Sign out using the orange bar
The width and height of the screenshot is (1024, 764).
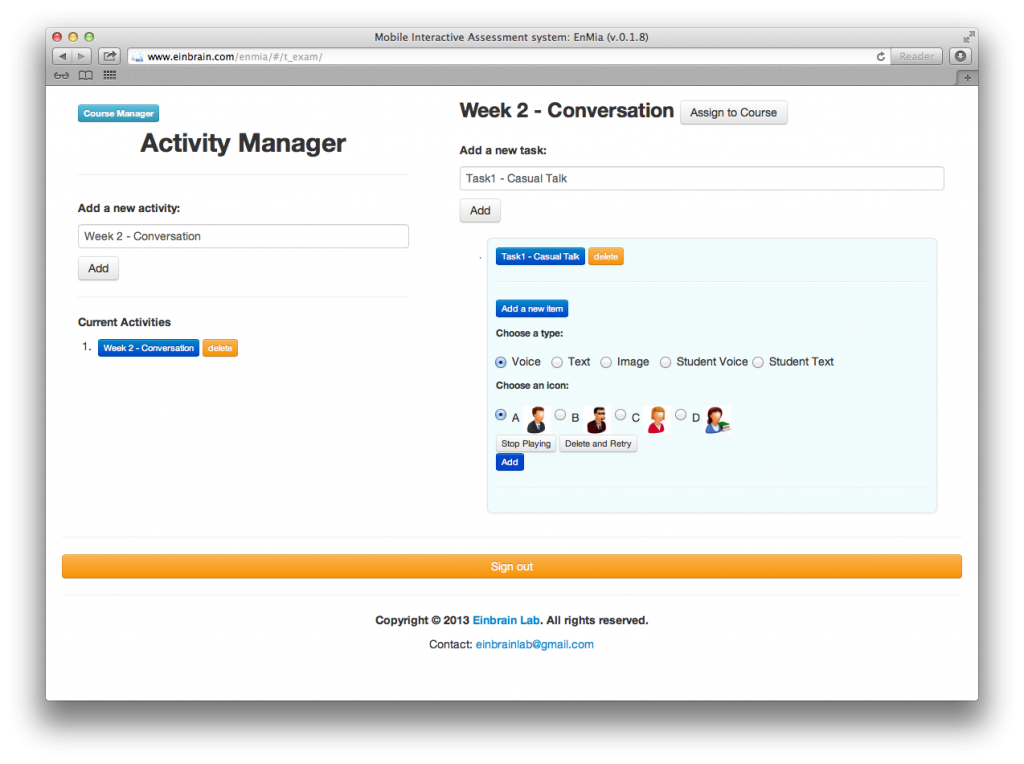click(x=512, y=566)
